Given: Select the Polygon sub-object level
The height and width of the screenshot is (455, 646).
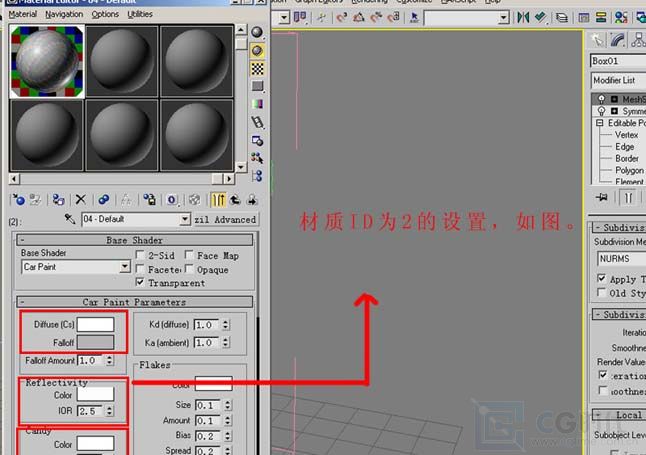Looking at the screenshot, I should coord(630,170).
